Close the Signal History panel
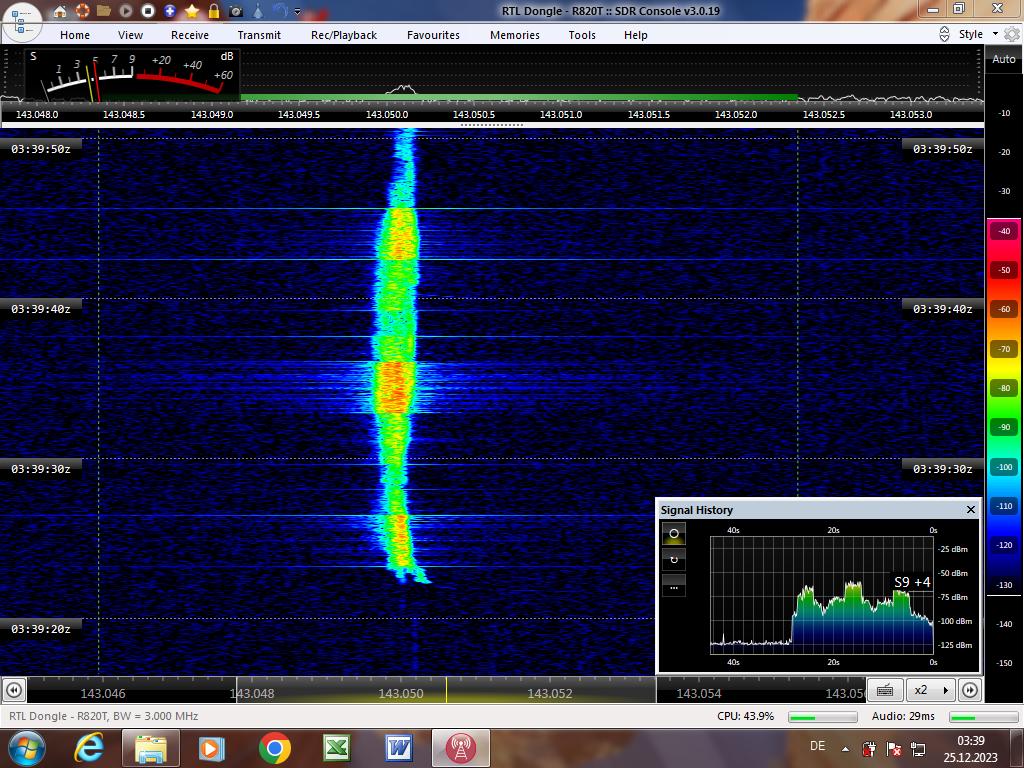The height and width of the screenshot is (768, 1024). [970, 509]
